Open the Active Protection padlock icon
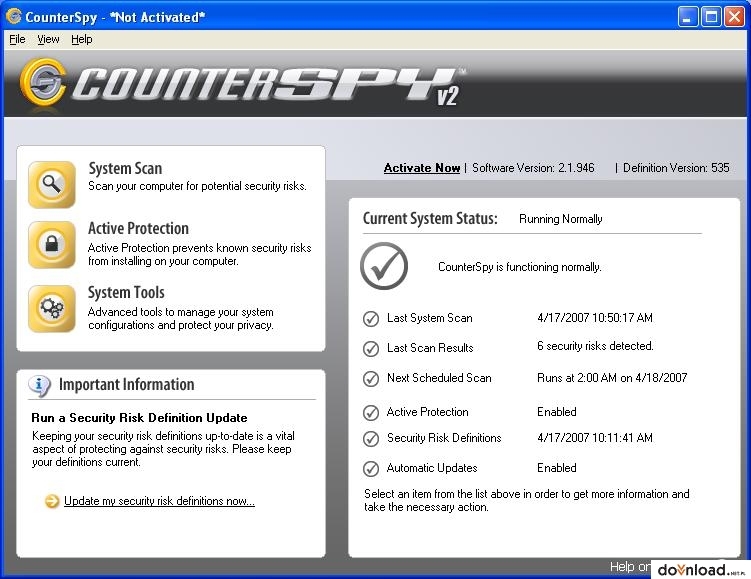Image resolution: width=751 pixels, height=579 pixels. pos(52,245)
